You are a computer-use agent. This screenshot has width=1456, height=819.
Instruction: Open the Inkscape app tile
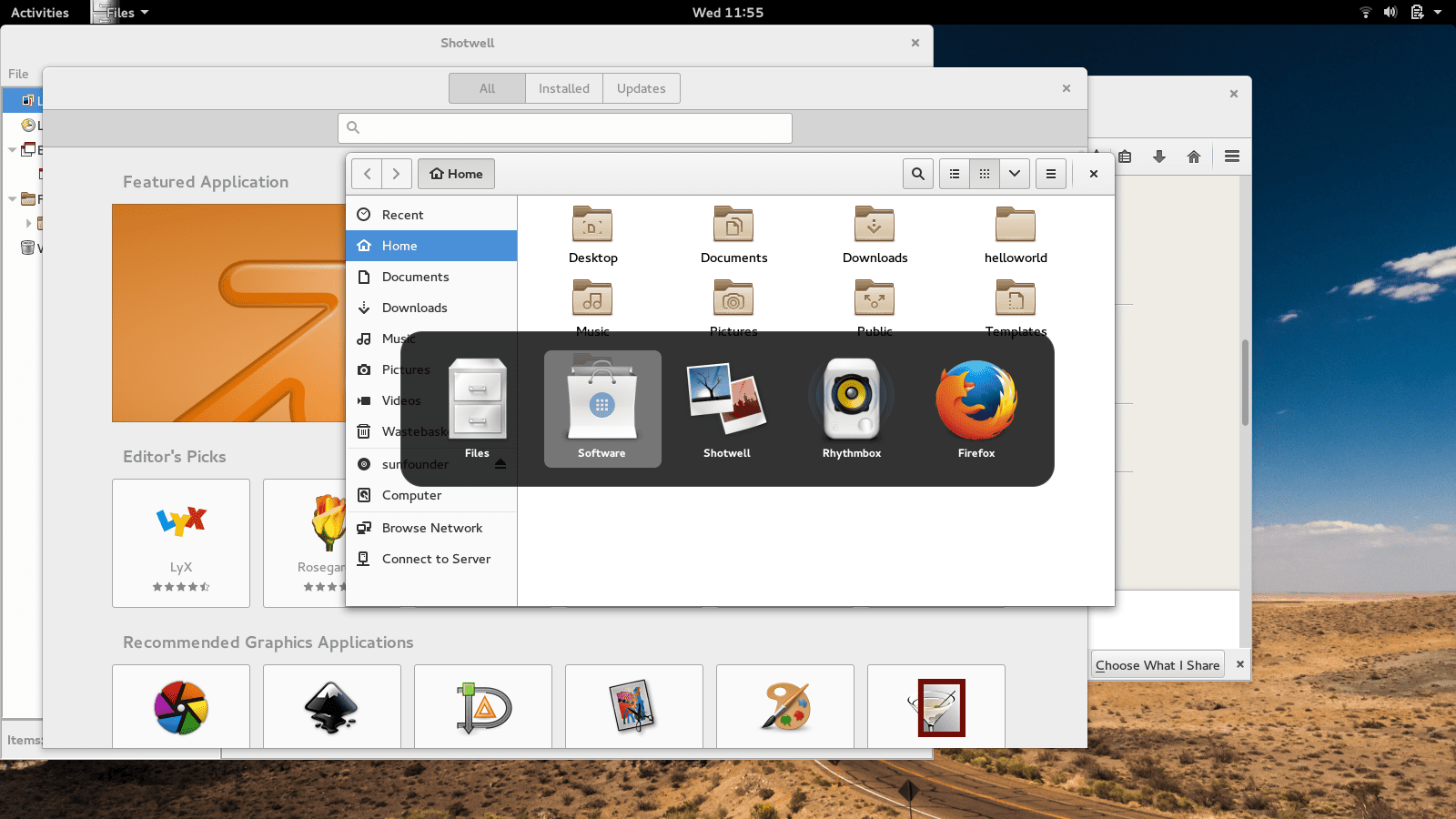pos(332,707)
